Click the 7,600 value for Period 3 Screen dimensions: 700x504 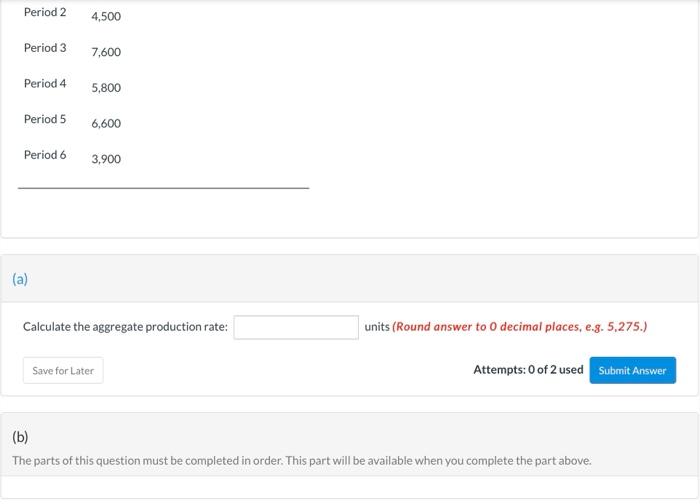(106, 52)
